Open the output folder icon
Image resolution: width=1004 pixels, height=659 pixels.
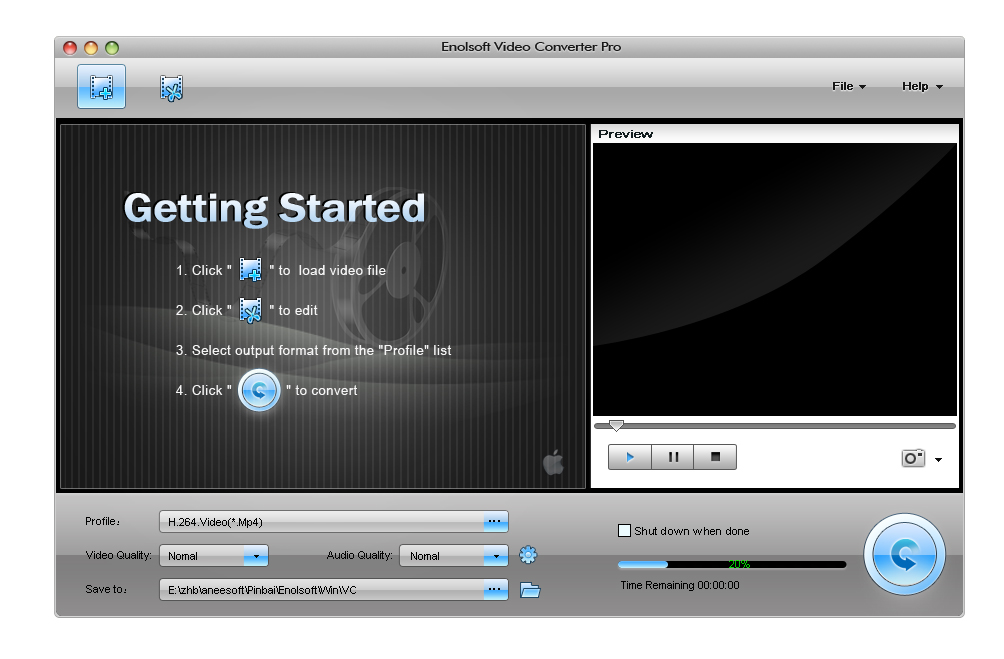pyautogui.click(x=530, y=590)
